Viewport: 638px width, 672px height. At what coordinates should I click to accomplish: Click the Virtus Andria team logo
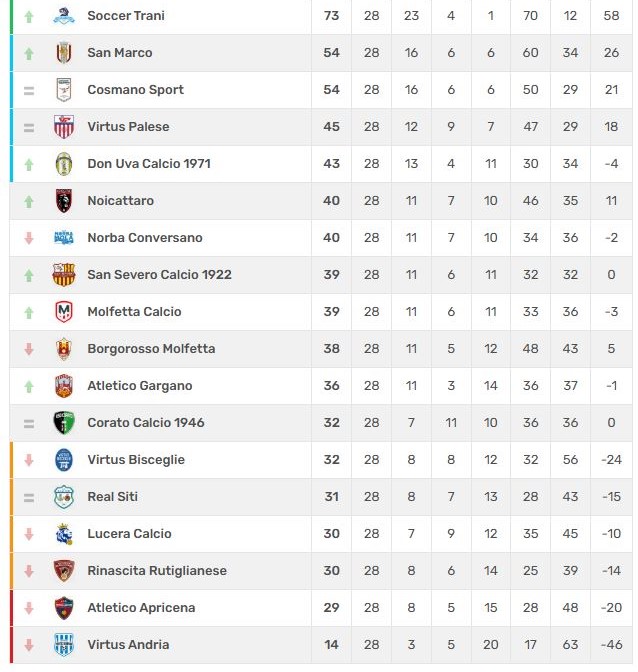click(64, 645)
